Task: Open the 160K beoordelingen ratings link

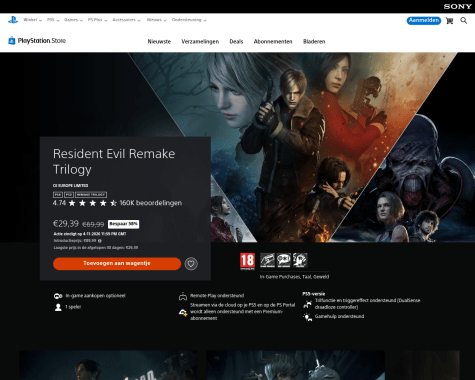Action: pos(151,203)
